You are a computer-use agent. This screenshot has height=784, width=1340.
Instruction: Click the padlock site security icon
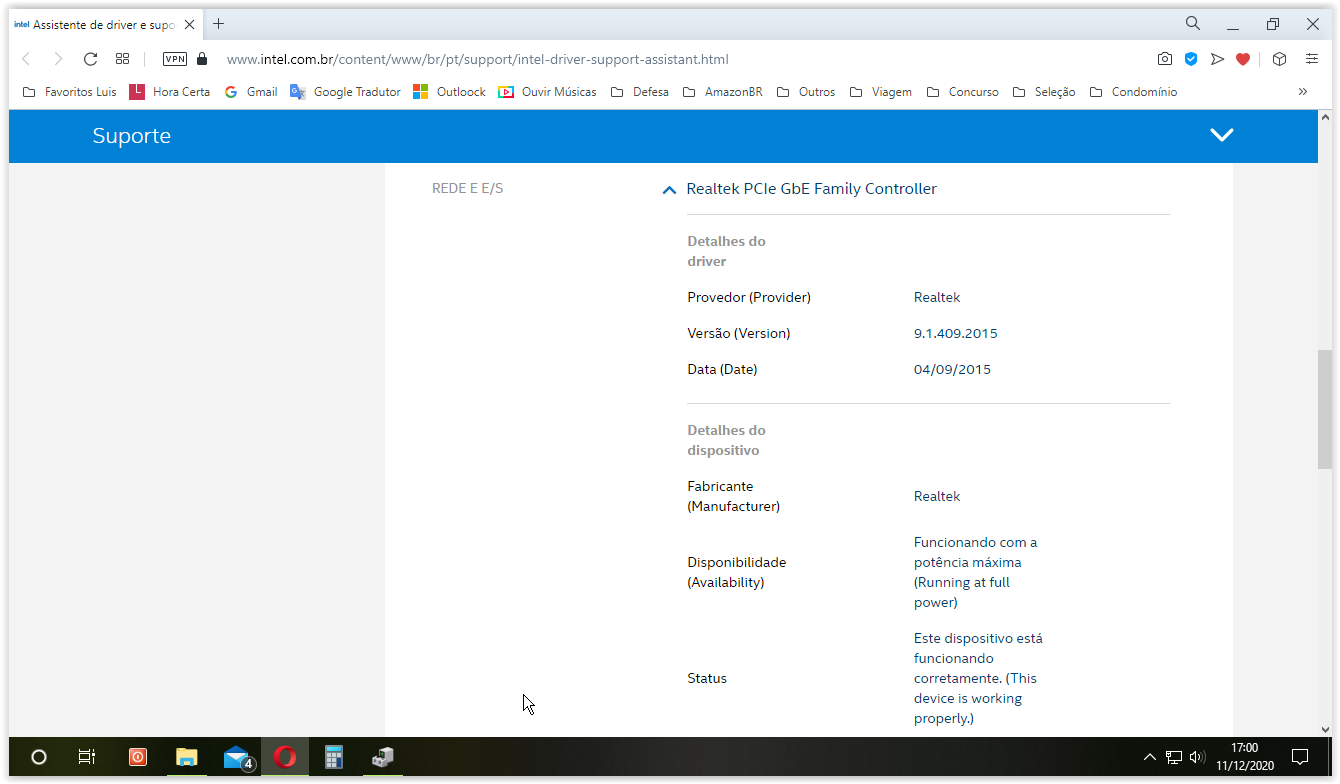(x=202, y=59)
